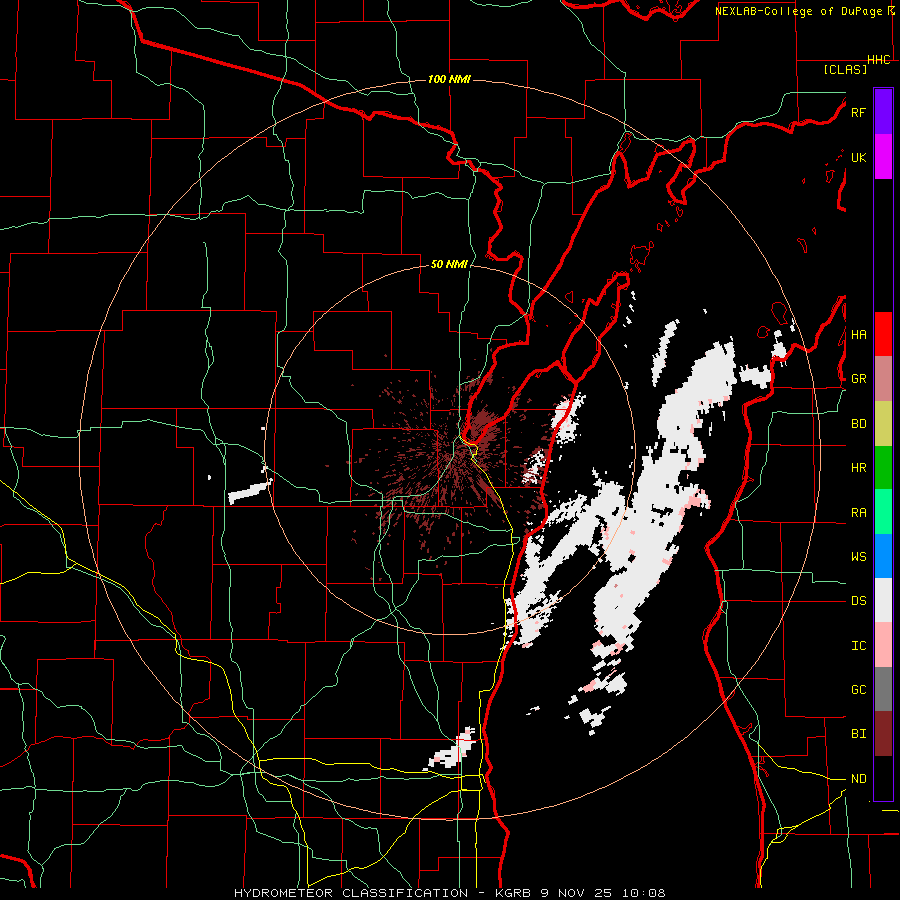Click the IC legend label
Screen dimensions: 900x900
[x=858, y=646]
